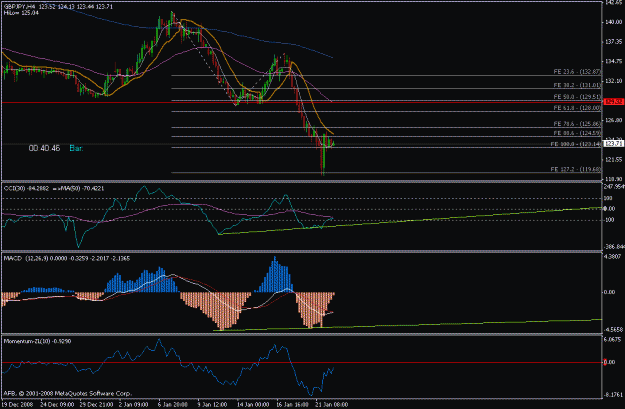Image resolution: width=625 pixels, height=409 pixels.
Task: Click the 2 Jan 09:00 time axis label
Action: point(134,405)
